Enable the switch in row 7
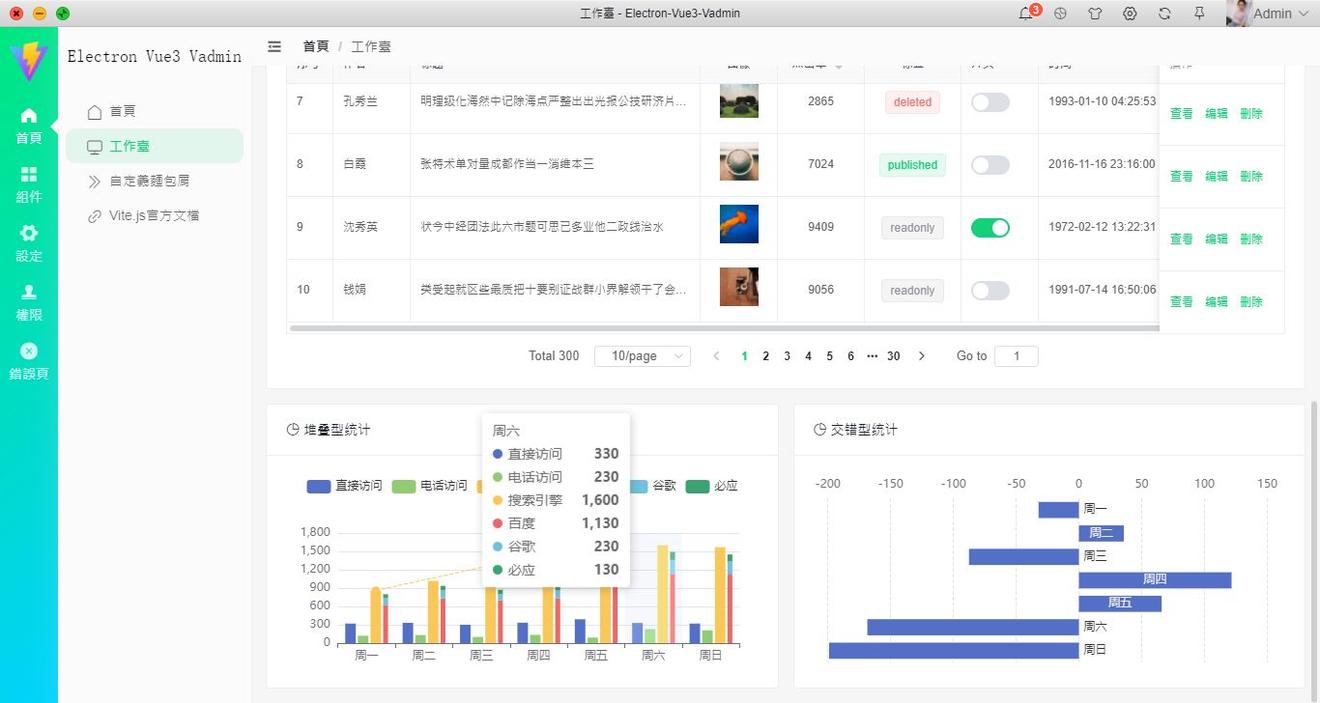This screenshot has height=703, width=1320. [990, 102]
